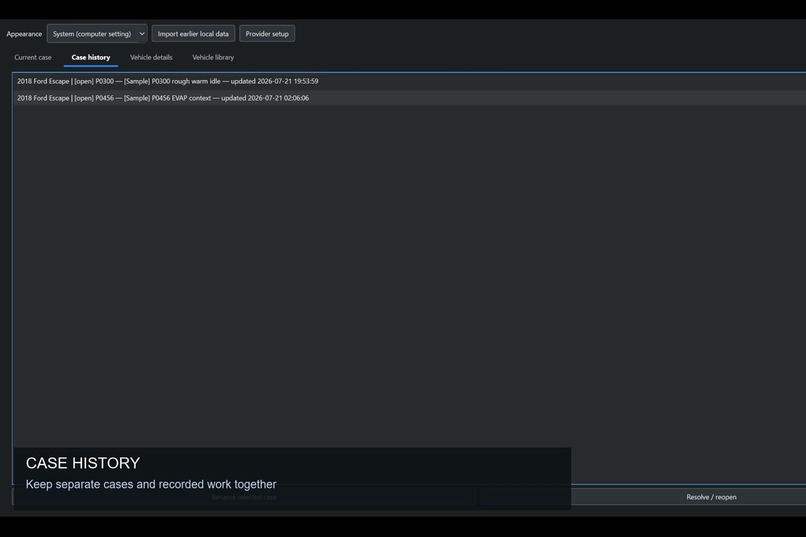Viewport: 806px width, 537px height.
Task: Switch to the Current case tab
Action: pos(33,58)
